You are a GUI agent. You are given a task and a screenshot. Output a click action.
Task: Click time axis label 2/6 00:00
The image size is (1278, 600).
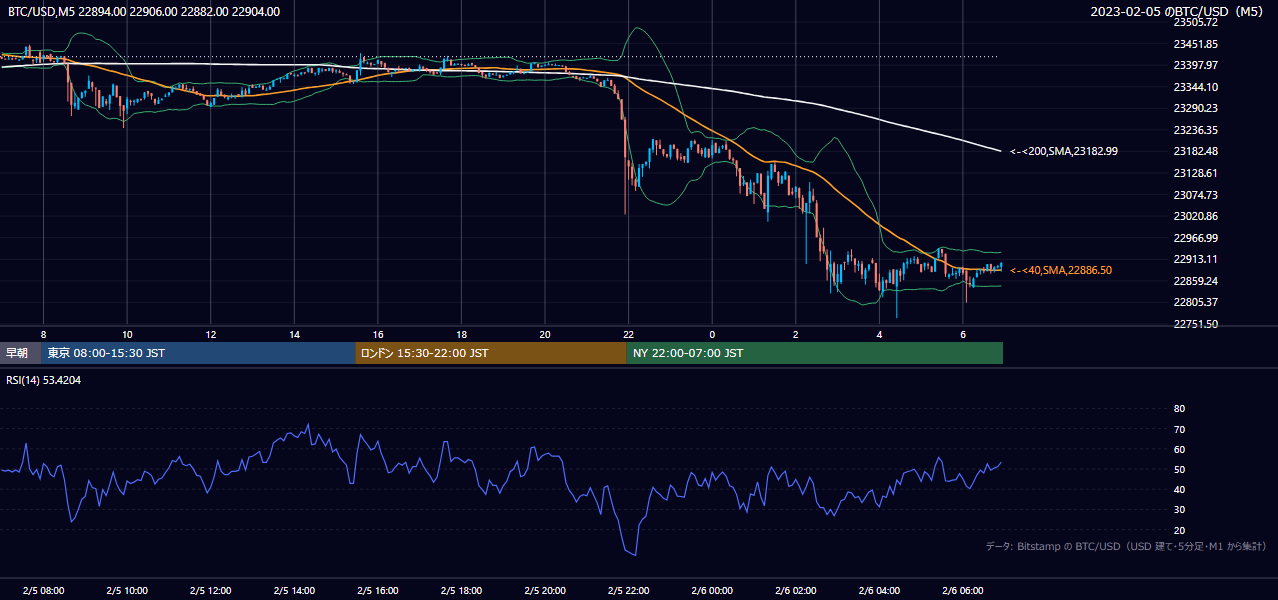[713, 591]
